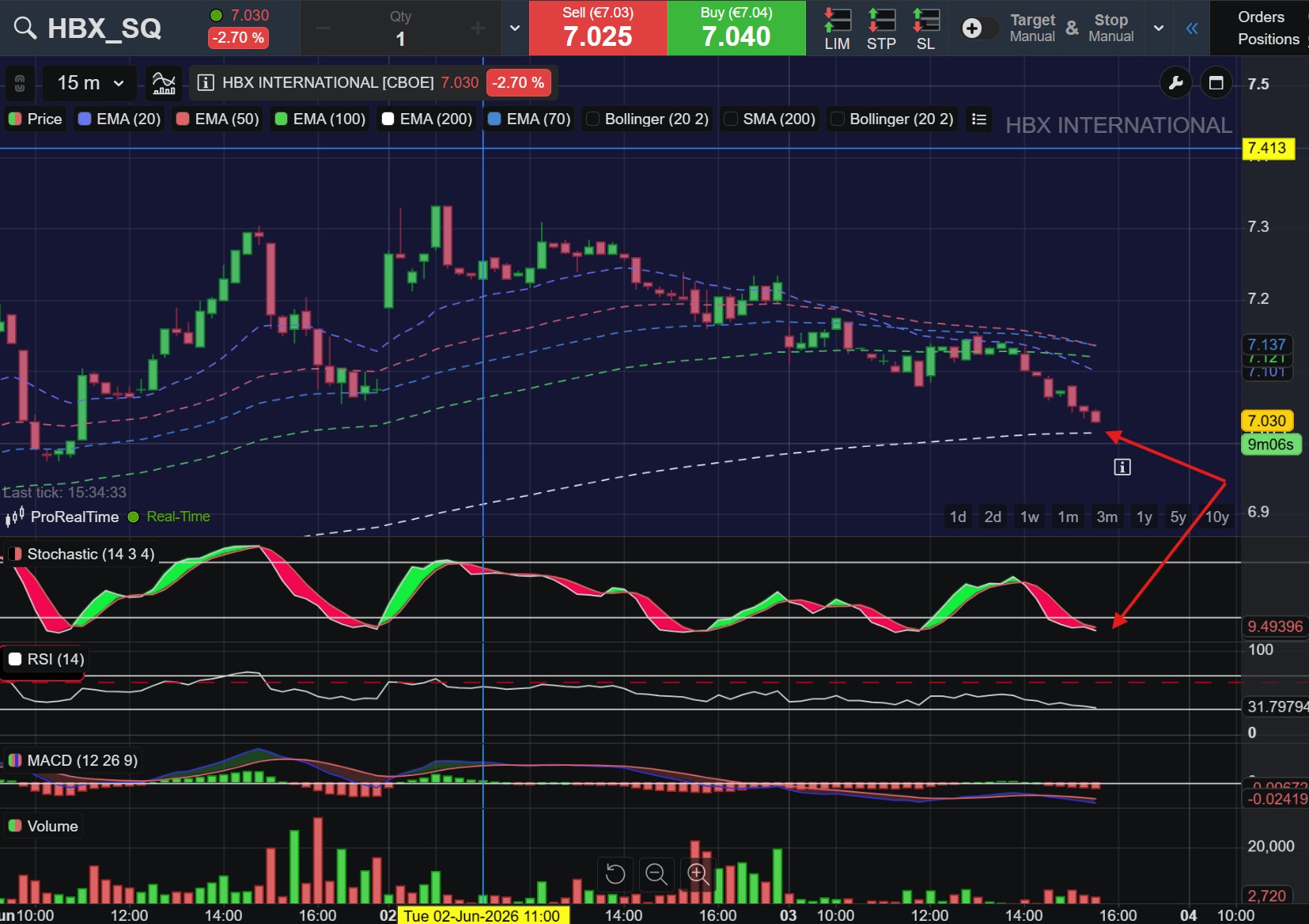Click the zoom out magnifier icon

point(656,873)
